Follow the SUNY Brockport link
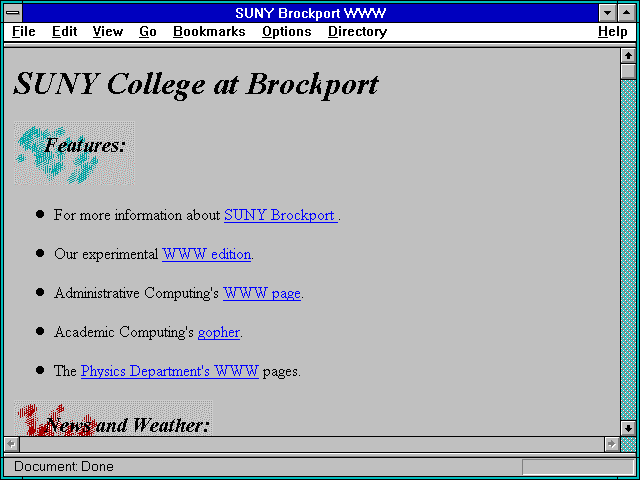Image resolution: width=640 pixels, height=480 pixels. [x=281, y=215]
